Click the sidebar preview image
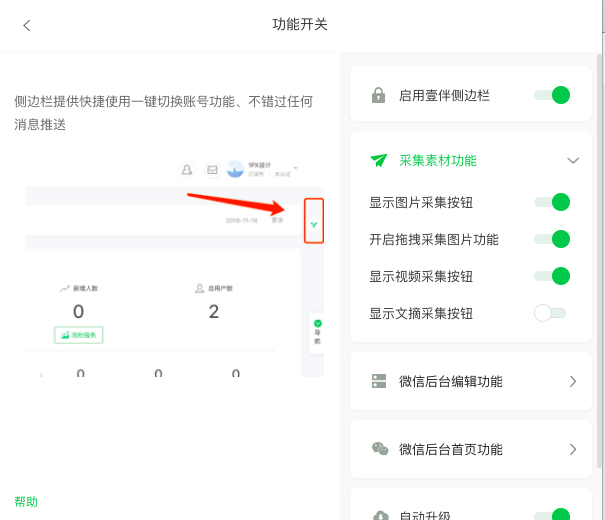605x520 pixels. pos(174,266)
